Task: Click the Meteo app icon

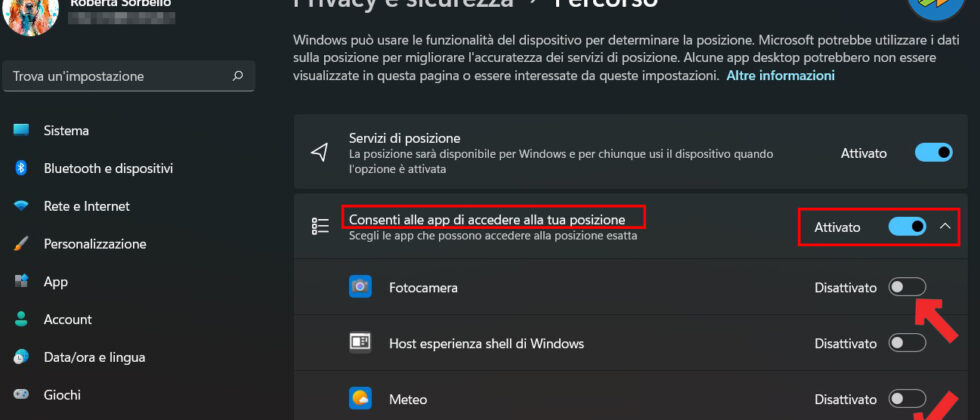Action: coord(360,399)
